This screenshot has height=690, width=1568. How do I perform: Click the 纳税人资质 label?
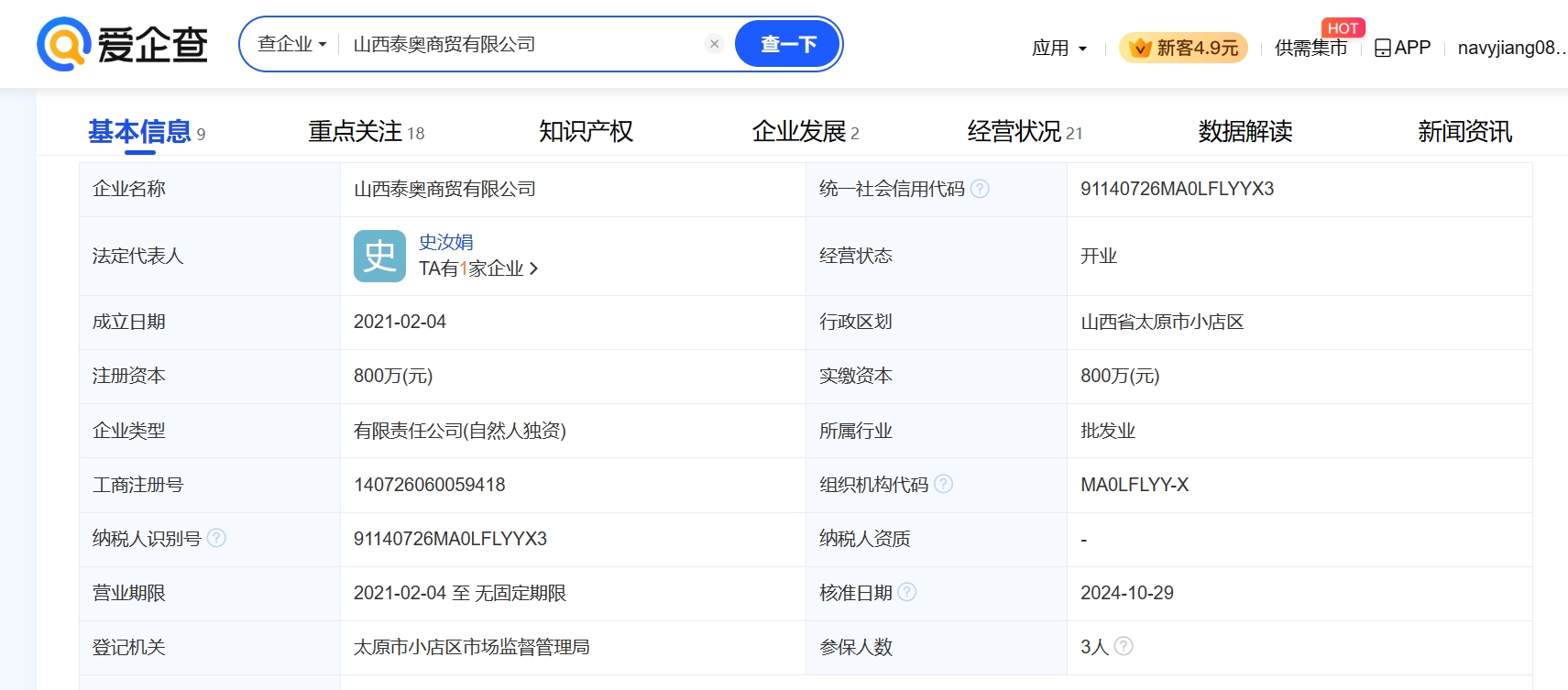[x=865, y=539]
